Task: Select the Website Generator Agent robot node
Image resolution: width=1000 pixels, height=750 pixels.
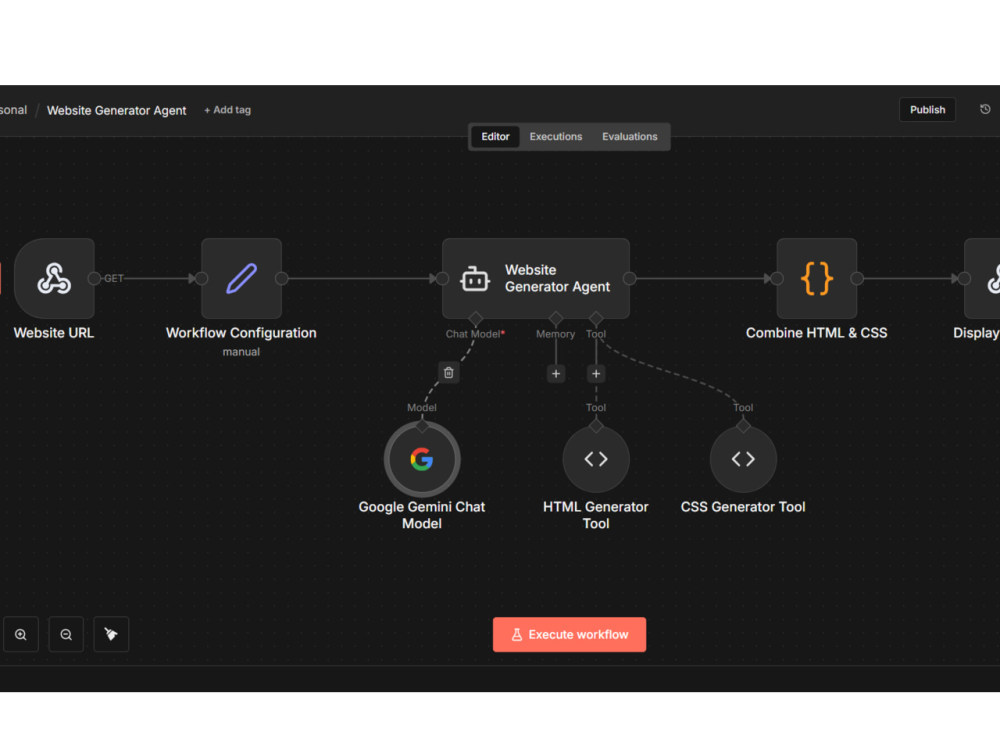Action: pyautogui.click(x=536, y=278)
